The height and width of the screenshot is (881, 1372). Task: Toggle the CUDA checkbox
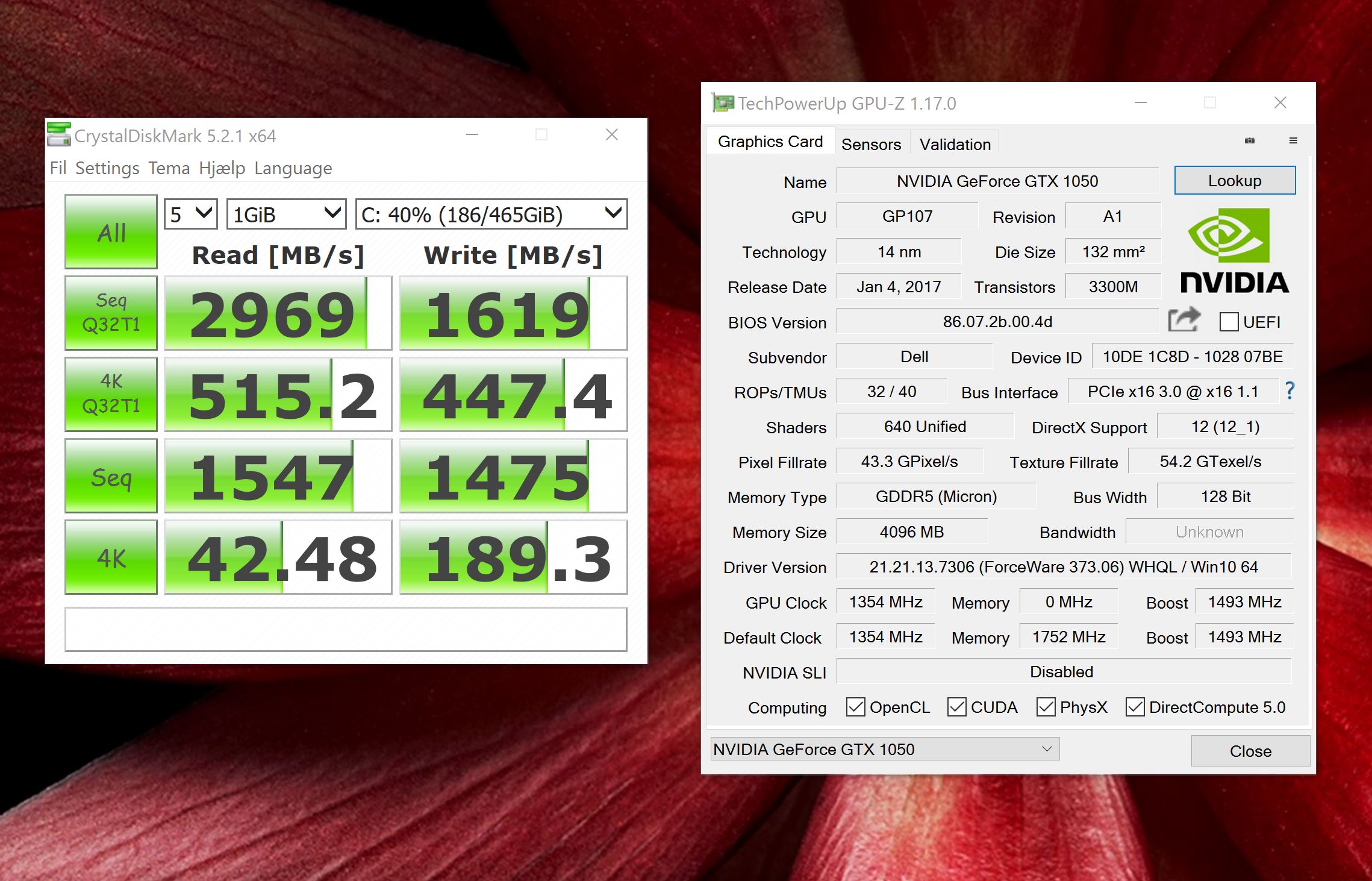pyautogui.click(x=956, y=707)
